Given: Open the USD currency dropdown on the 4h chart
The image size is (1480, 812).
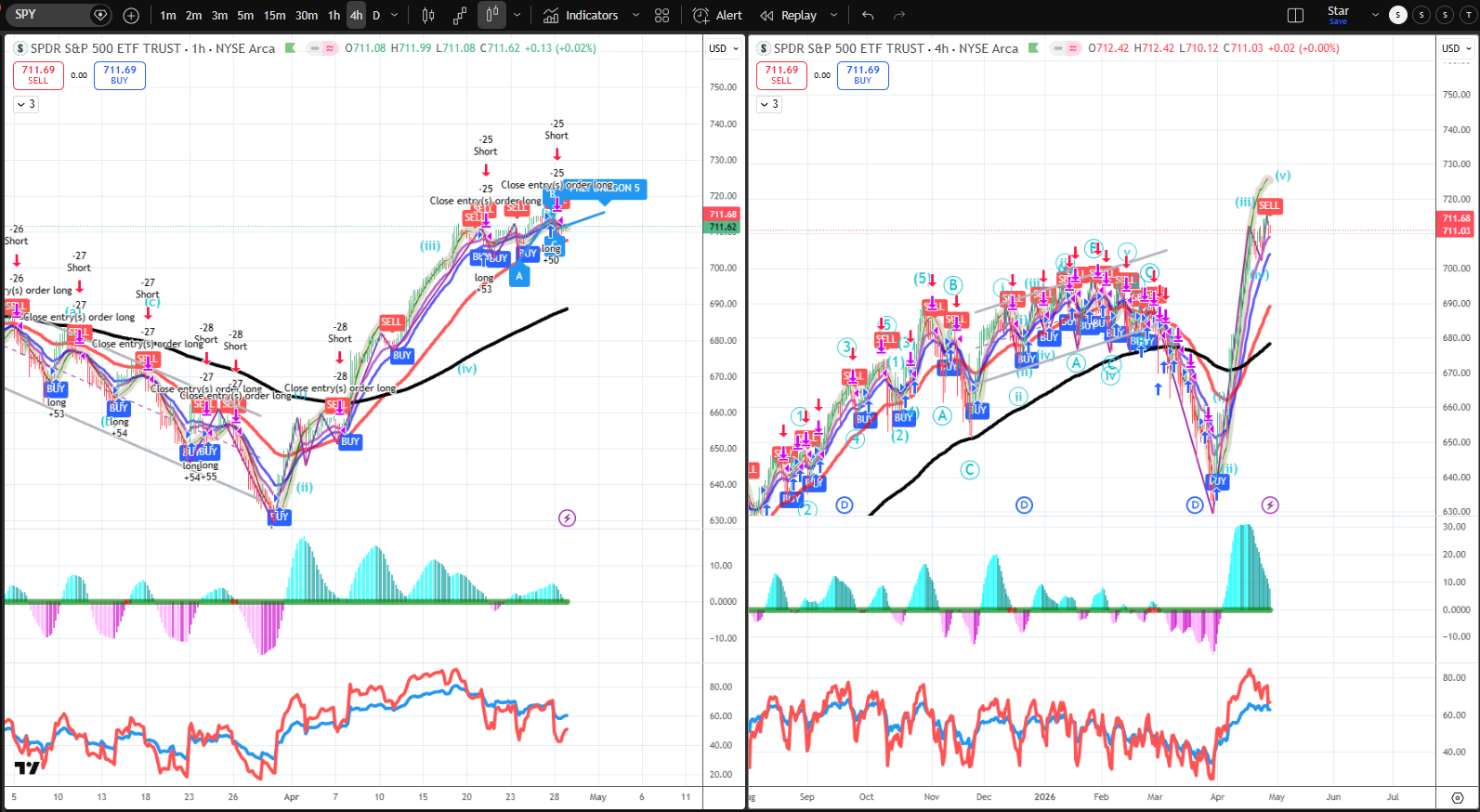Looking at the screenshot, I should pyautogui.click(x=1457, y=48).
